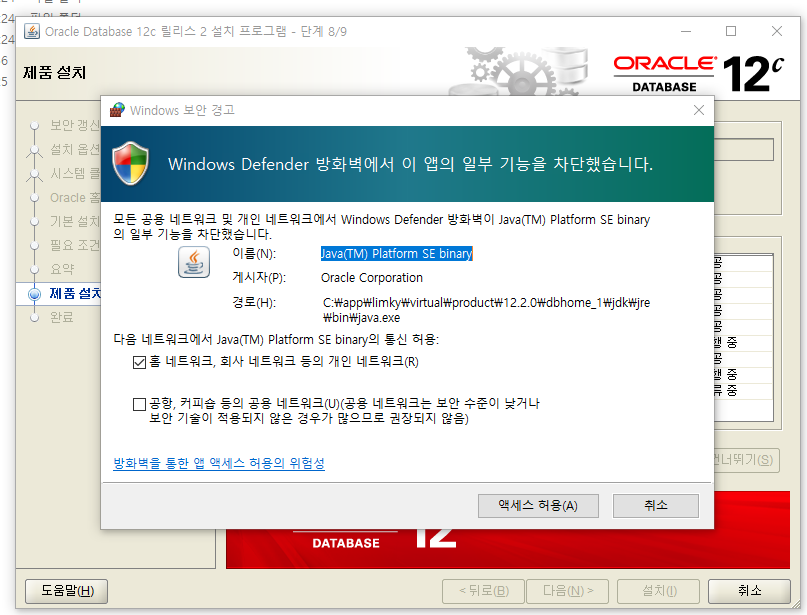Select the Oracle 홈 step in installer sidebar
The width and height of the screenshot is (807, 615).
(x=75, y=198)
